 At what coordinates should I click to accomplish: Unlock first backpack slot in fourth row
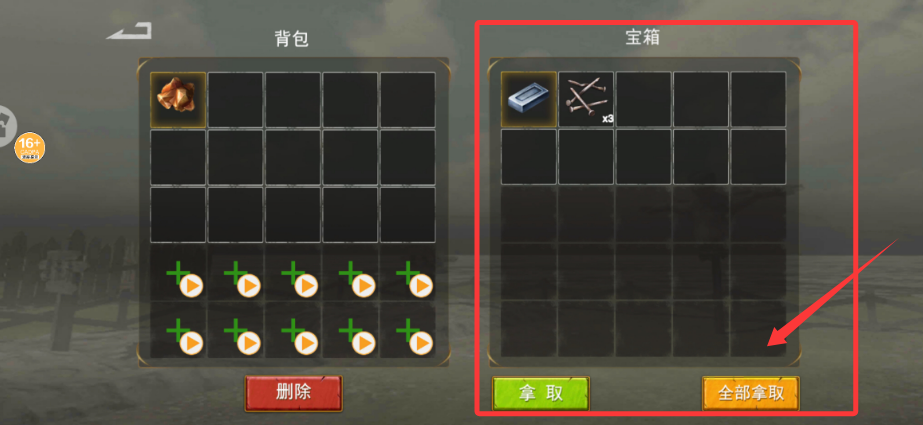pyautogui.click(x=178, y=274)
